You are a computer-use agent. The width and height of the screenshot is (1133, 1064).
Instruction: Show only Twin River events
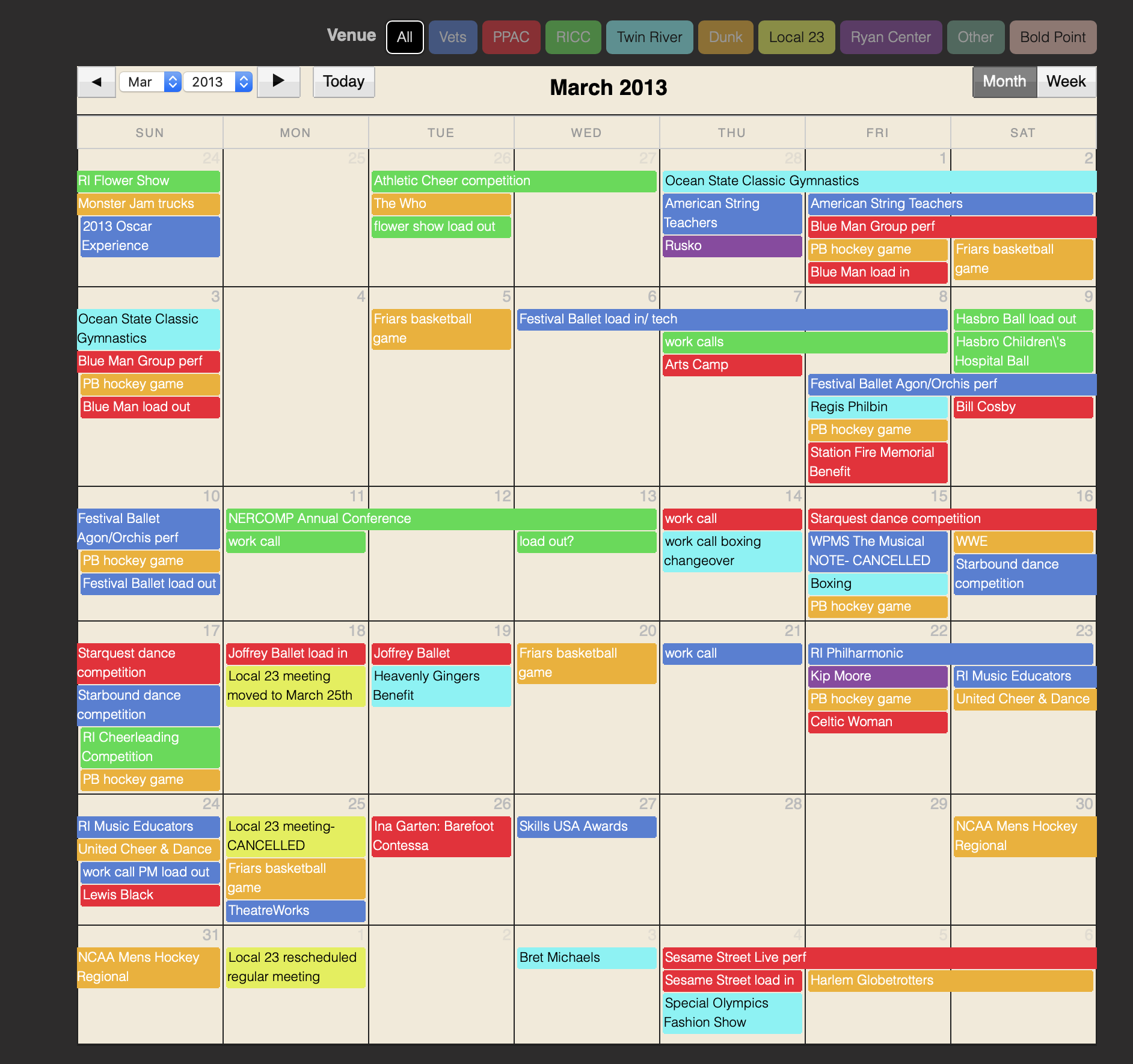(649, 37)
